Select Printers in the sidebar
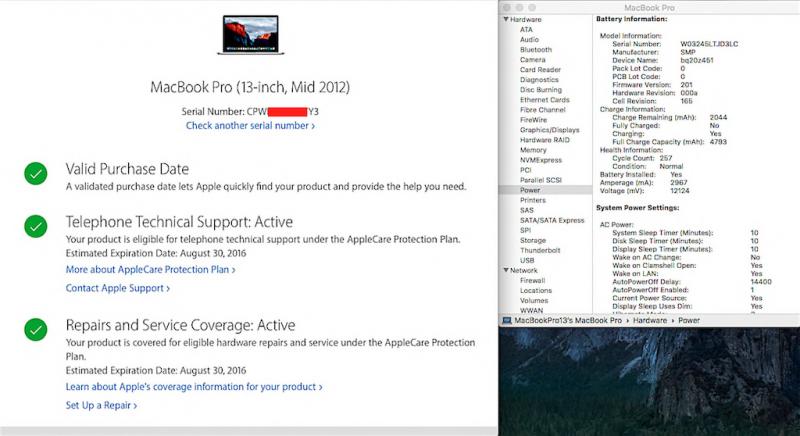 point(533,200)
